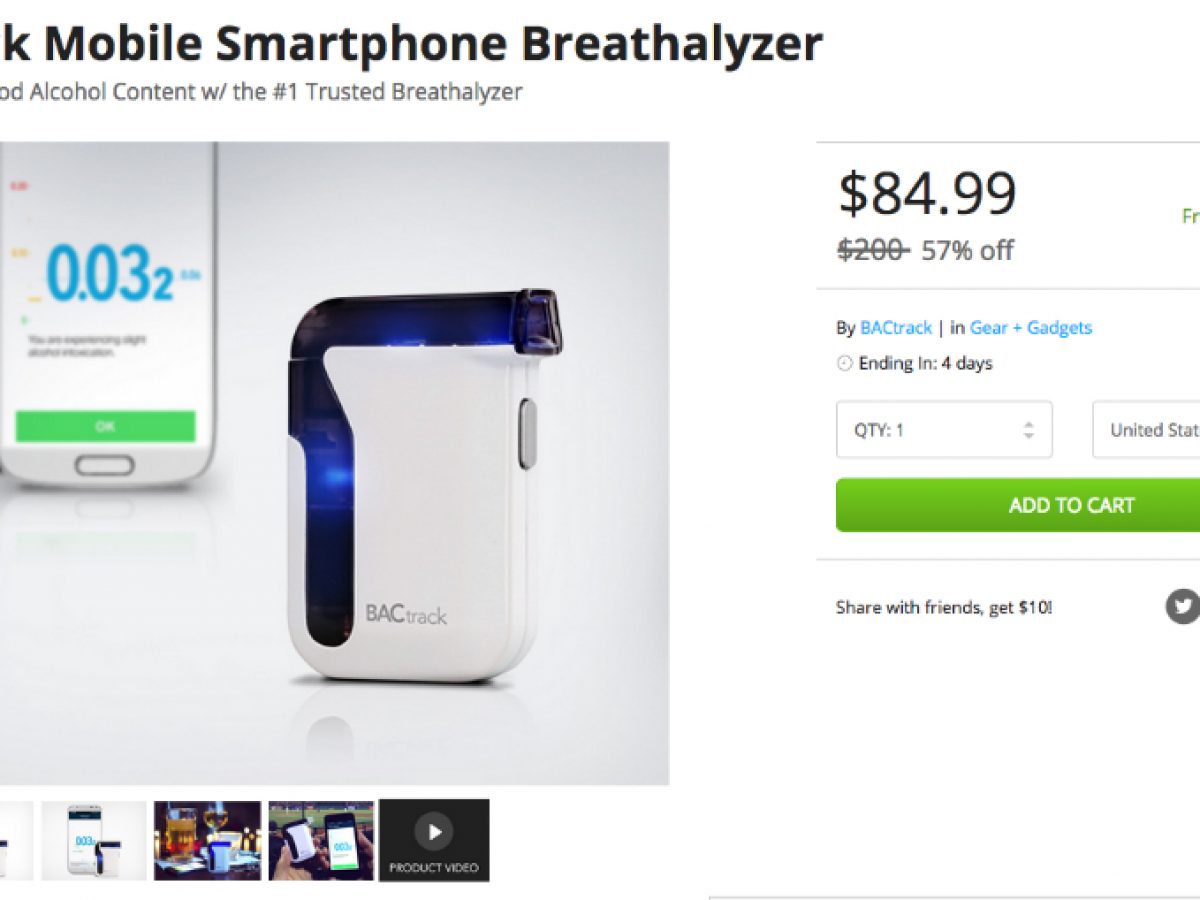The width and height of the screenshot is (1200, 900).
Task: Open the QTY: 1 quantity dropdown
Action: [944, 430]
